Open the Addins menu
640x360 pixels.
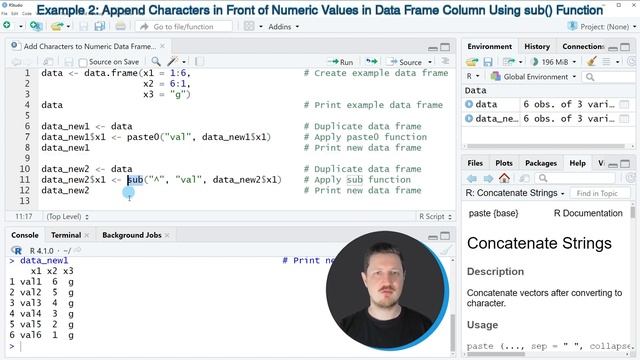pos(284,27)
